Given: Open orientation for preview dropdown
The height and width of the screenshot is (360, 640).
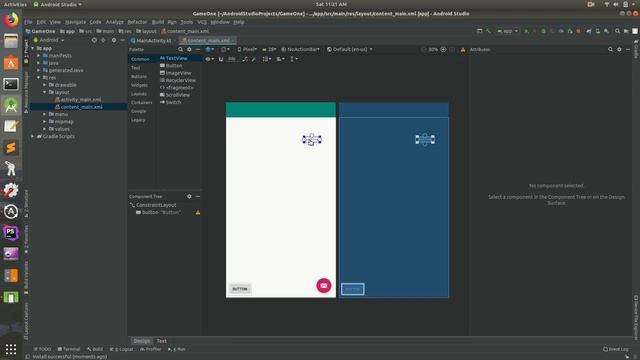Looking at the screenshot, I should pyautogui.click(x=225, y=49).
